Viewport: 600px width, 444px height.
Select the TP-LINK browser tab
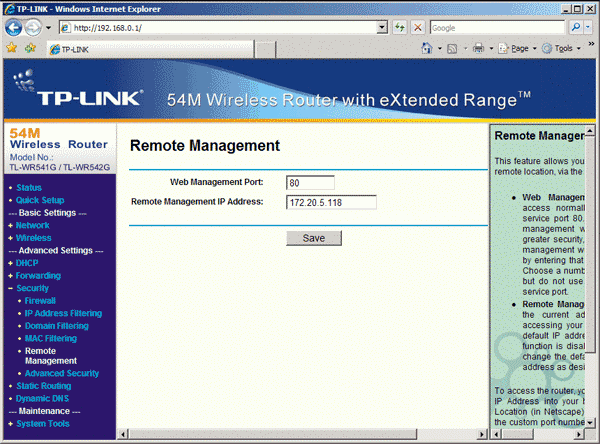[x=150, y=49]
